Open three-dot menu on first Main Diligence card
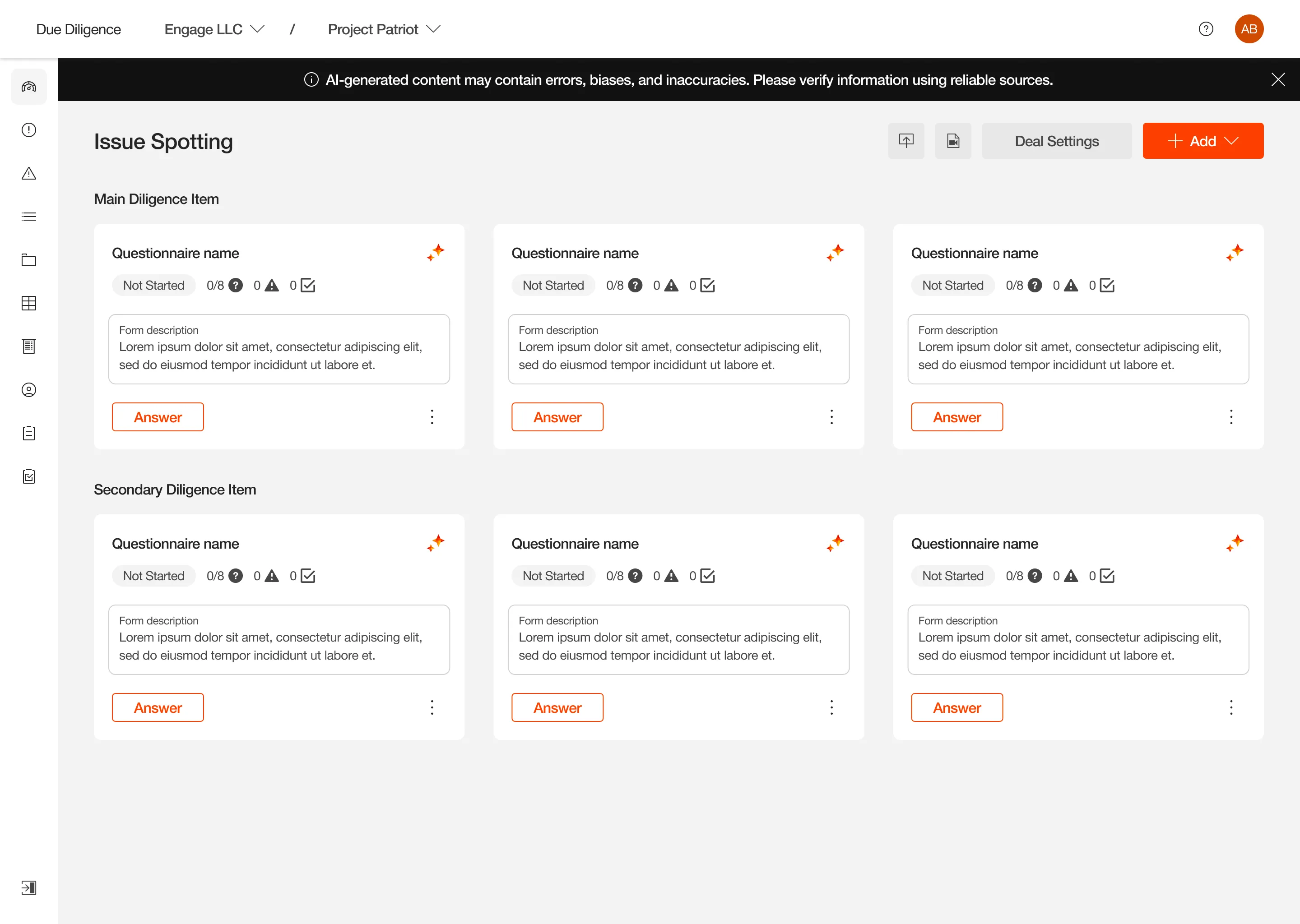Screen dimensions: 1300x924 (x=432, y=417)
